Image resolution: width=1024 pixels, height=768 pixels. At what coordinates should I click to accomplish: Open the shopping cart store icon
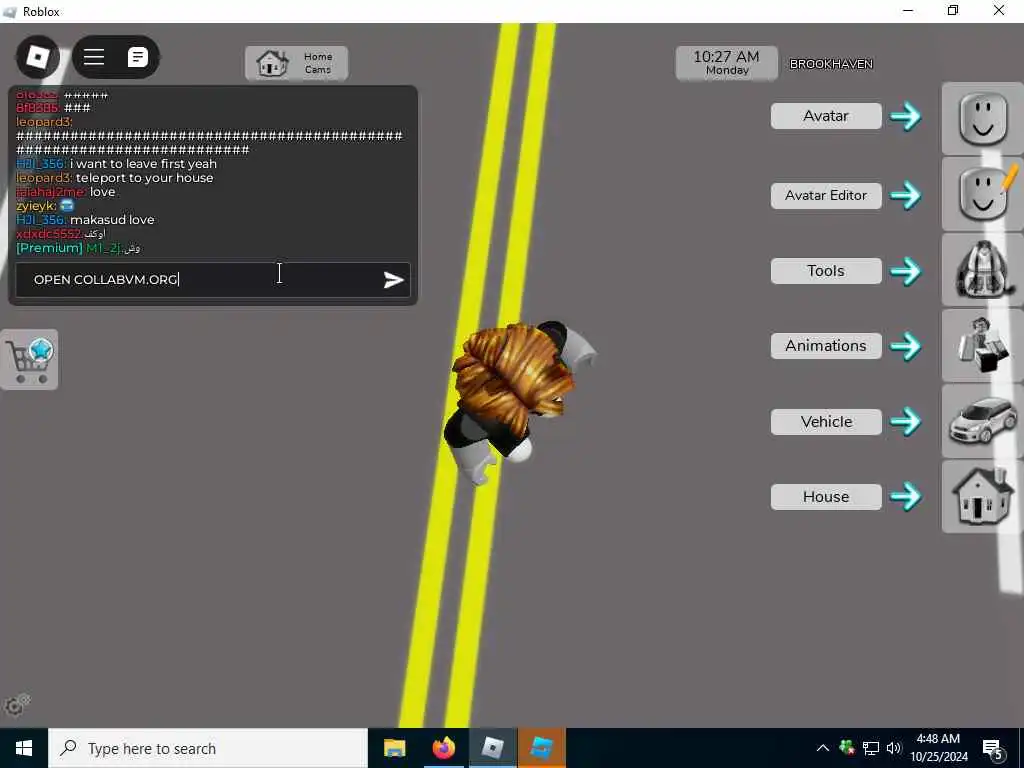(29, 360)
